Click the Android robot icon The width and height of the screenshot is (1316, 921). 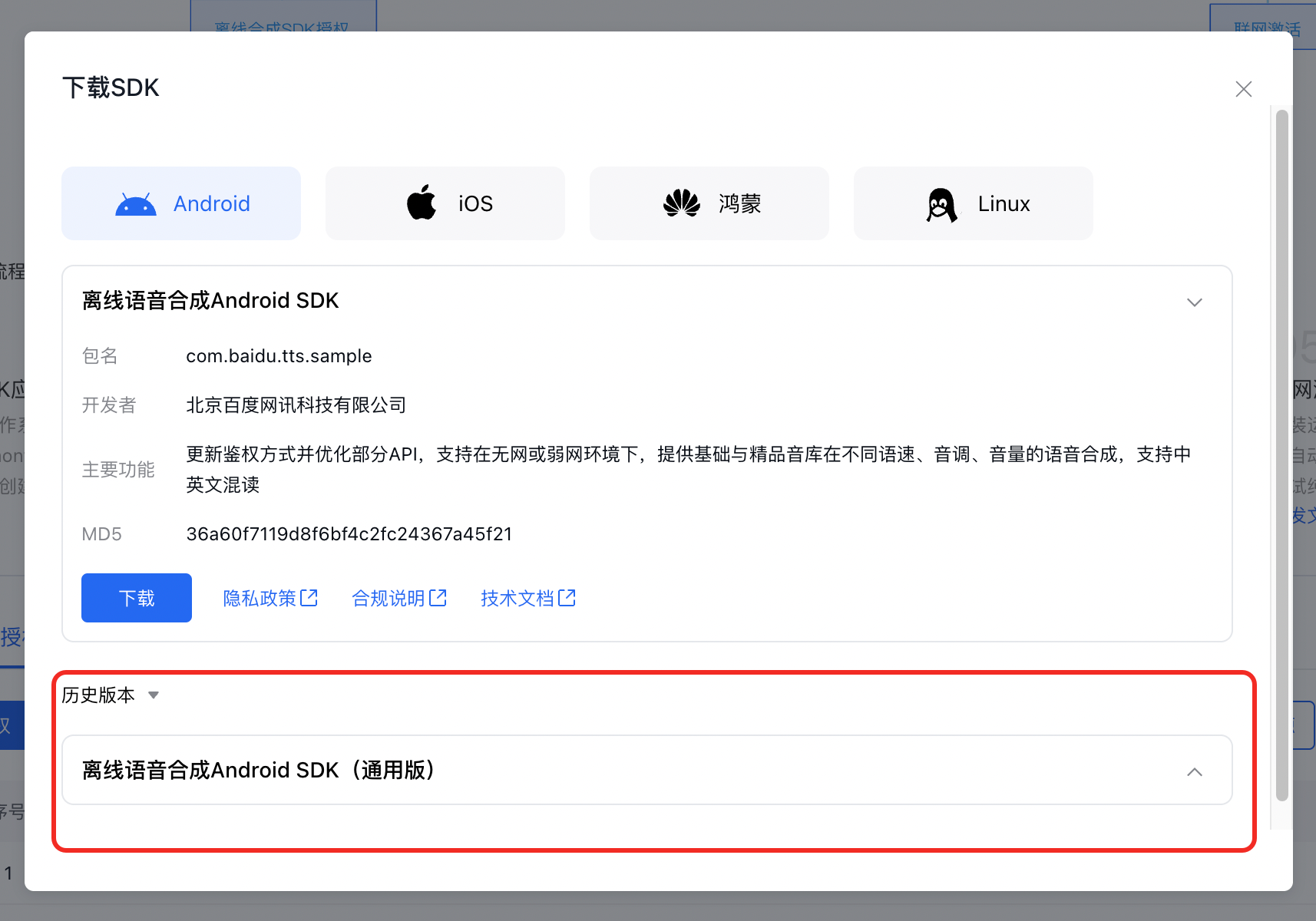(x=136, y=205)
